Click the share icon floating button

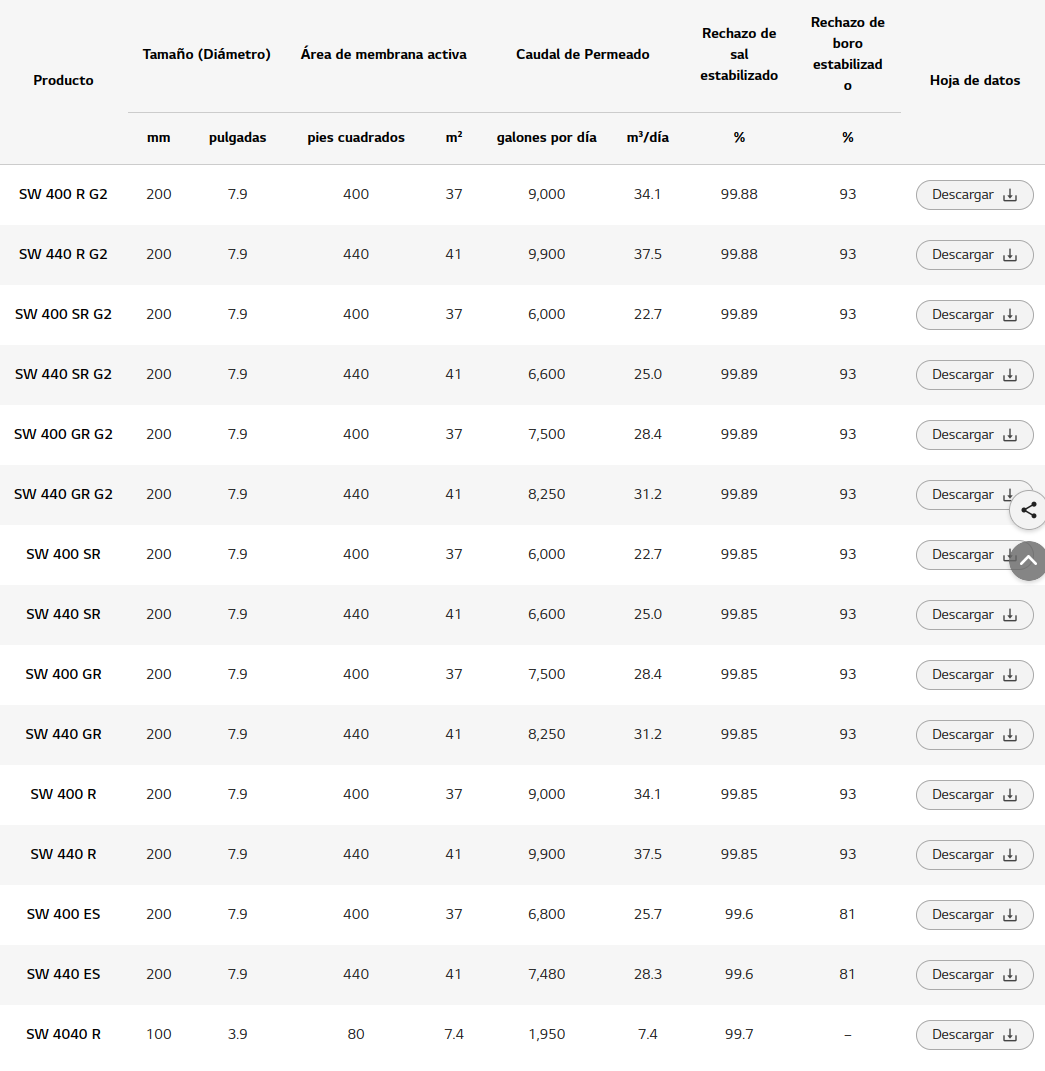pyautogui.click(x=1028, y=510)
